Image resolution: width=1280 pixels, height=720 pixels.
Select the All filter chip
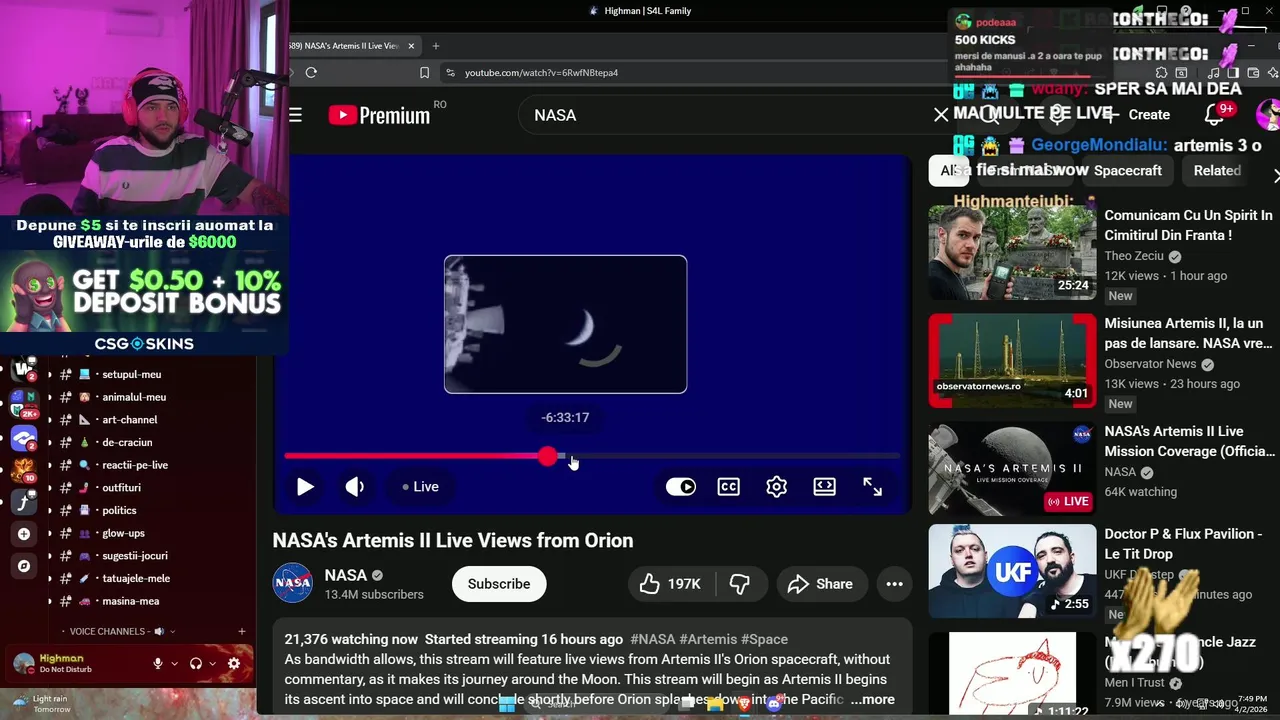pyautogui.click(x=948, y=171)
